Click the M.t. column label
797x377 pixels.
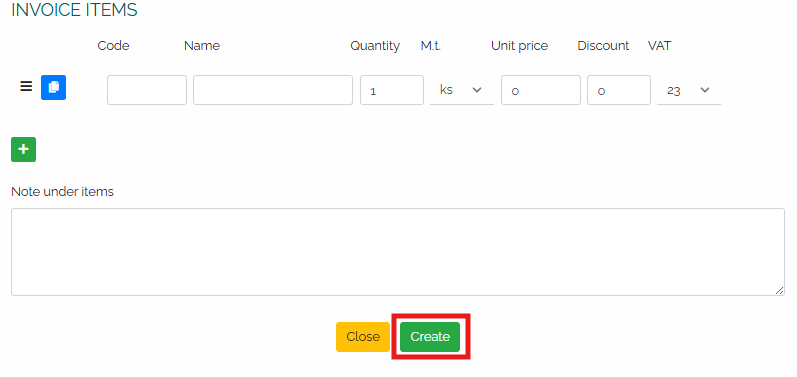tap(431, 46)
